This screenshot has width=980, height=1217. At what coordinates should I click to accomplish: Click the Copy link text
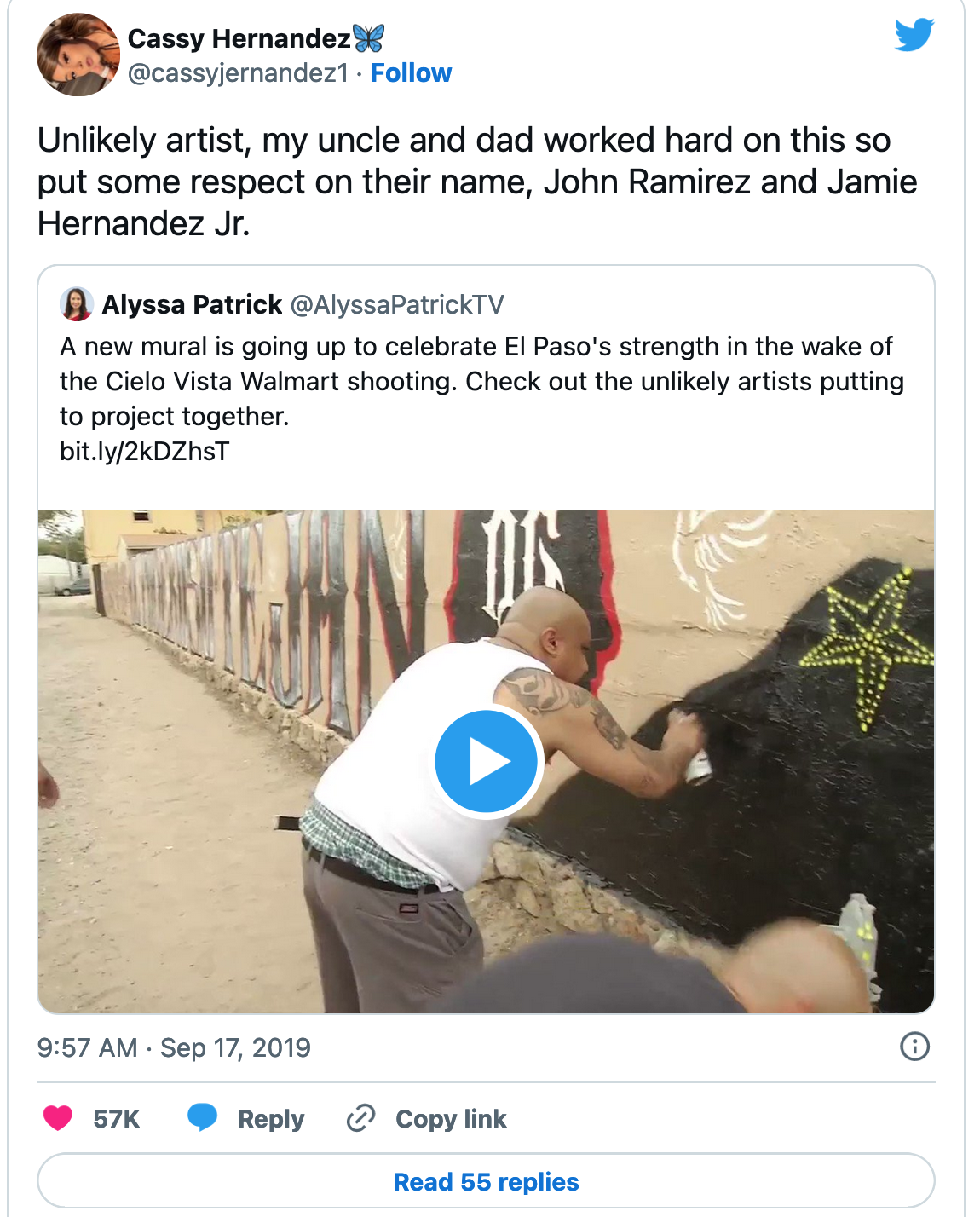click(451, 1118)
